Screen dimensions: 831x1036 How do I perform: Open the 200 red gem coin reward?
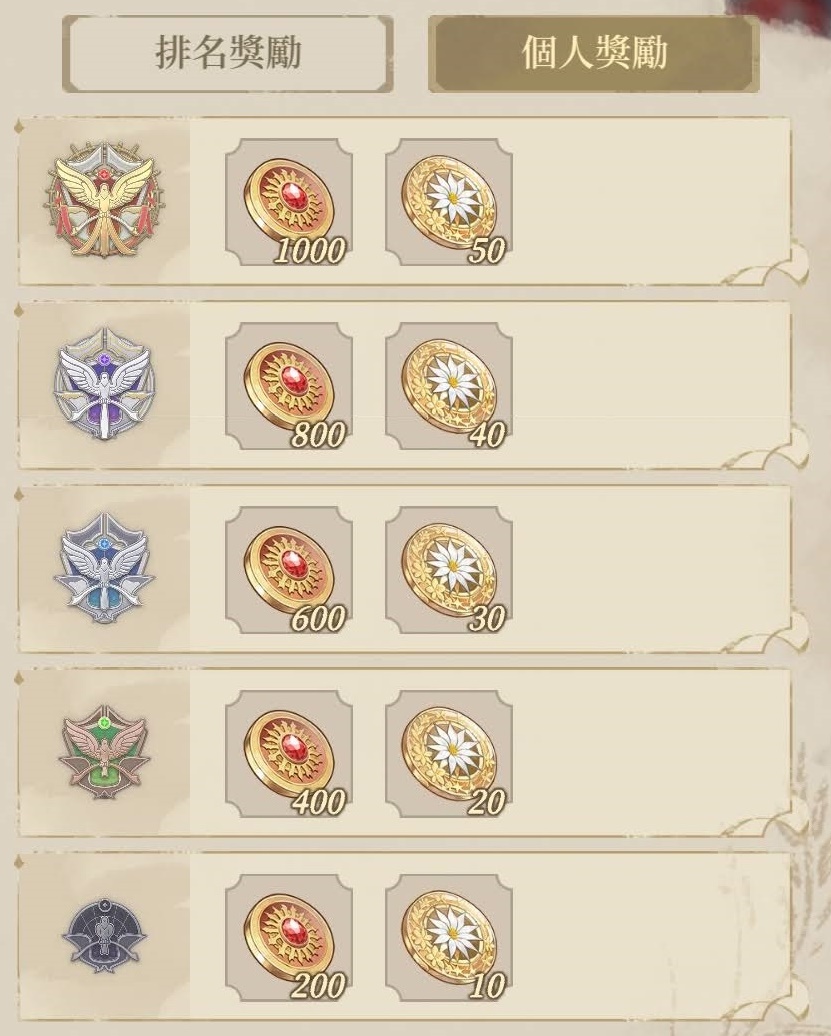point(289,938)
